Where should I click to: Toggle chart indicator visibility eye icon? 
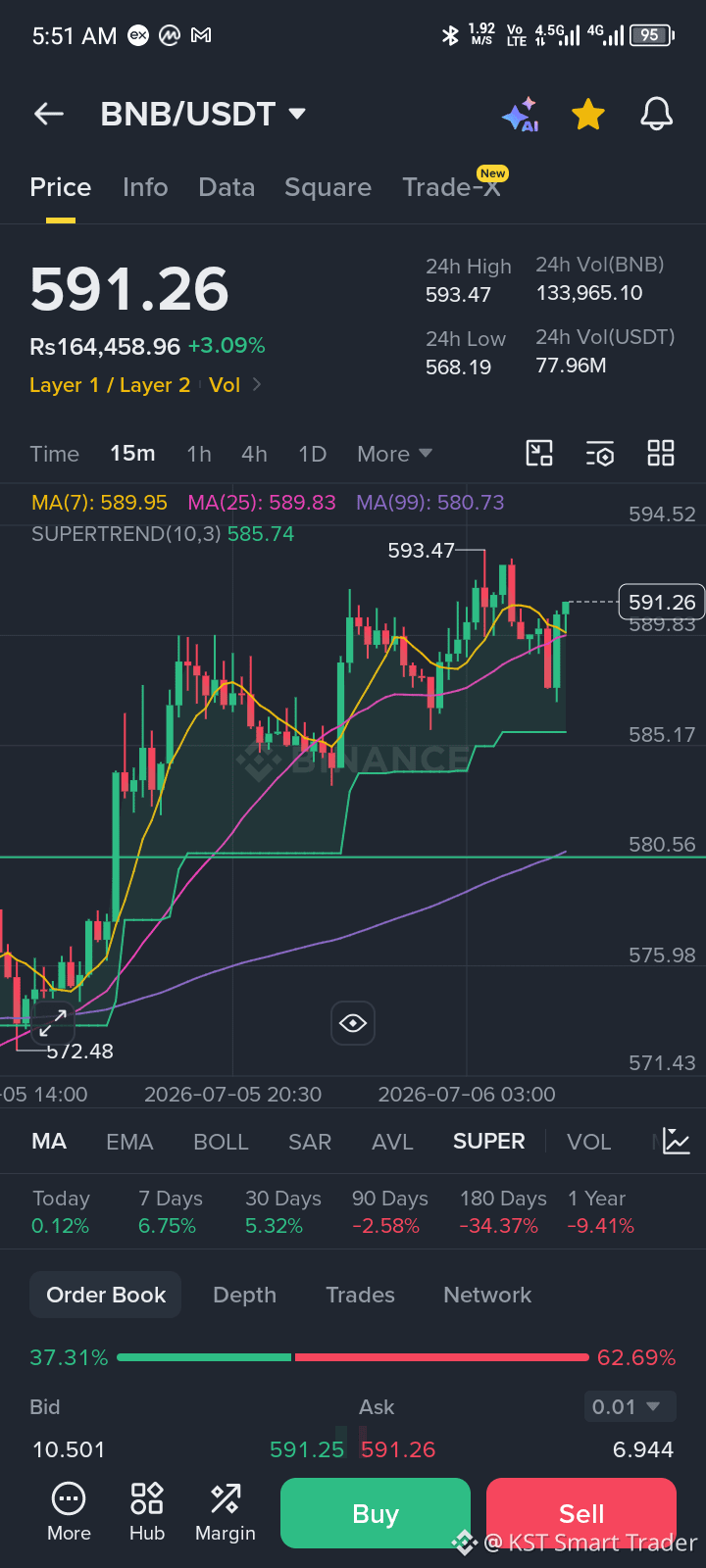tap(353, 1023)
